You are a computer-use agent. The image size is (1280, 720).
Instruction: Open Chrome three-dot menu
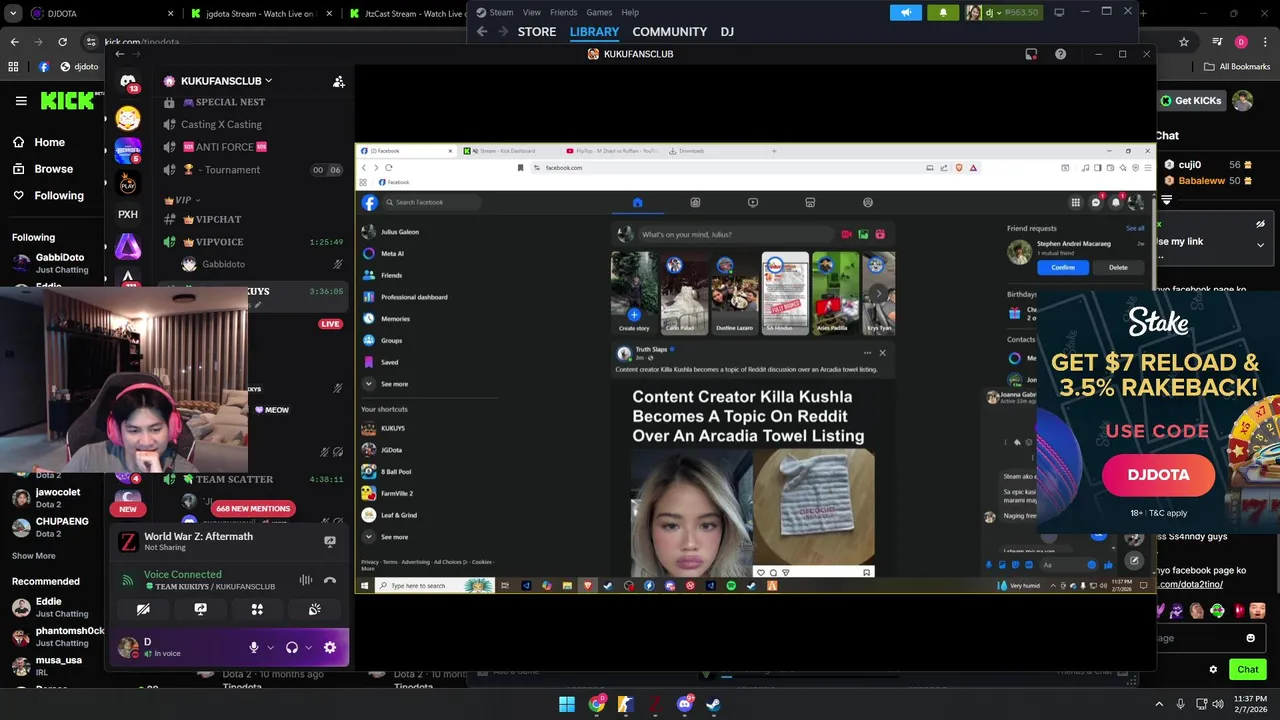1264,42
